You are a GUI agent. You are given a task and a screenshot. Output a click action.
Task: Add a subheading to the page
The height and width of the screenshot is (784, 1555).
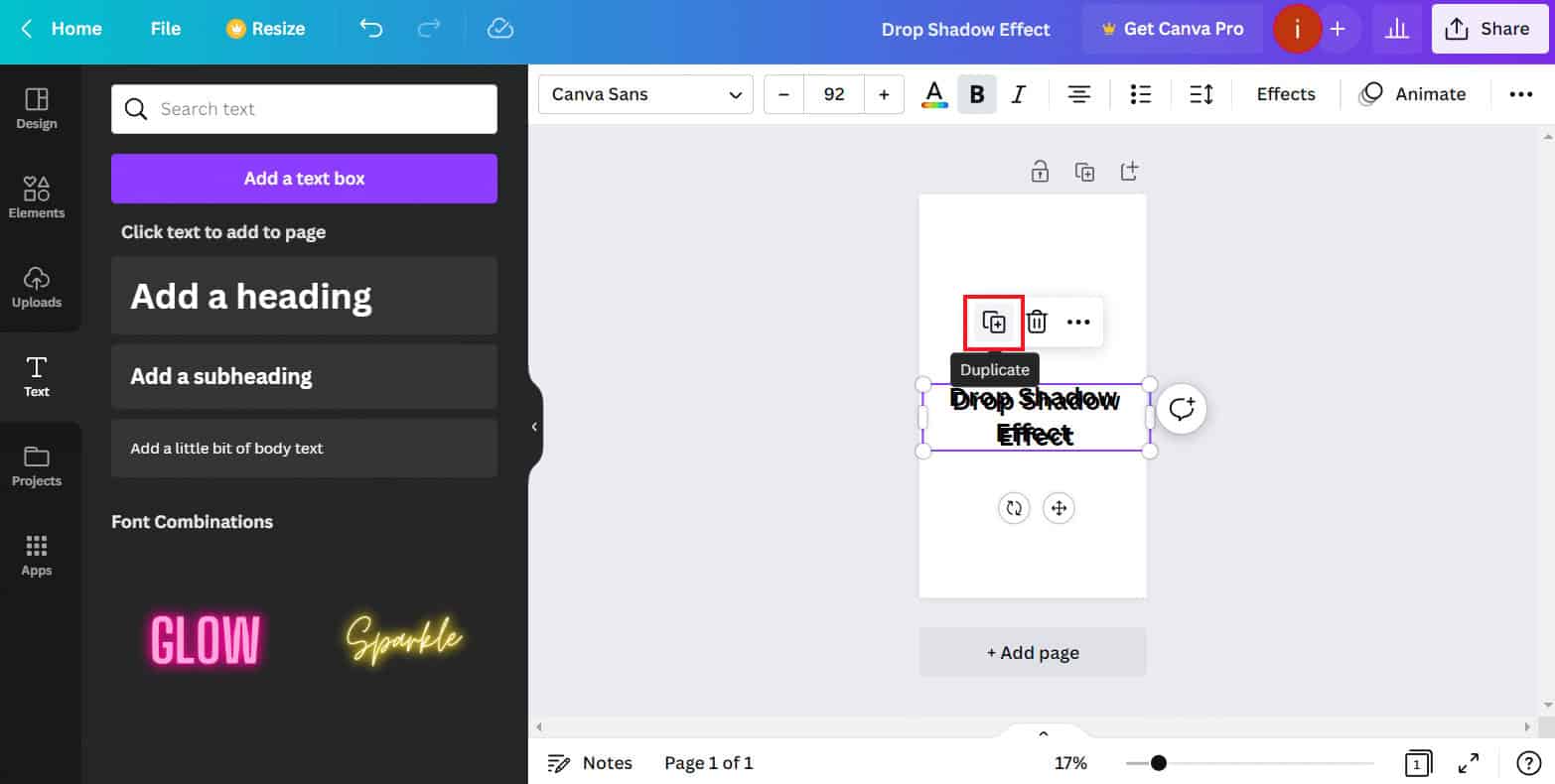304,376
